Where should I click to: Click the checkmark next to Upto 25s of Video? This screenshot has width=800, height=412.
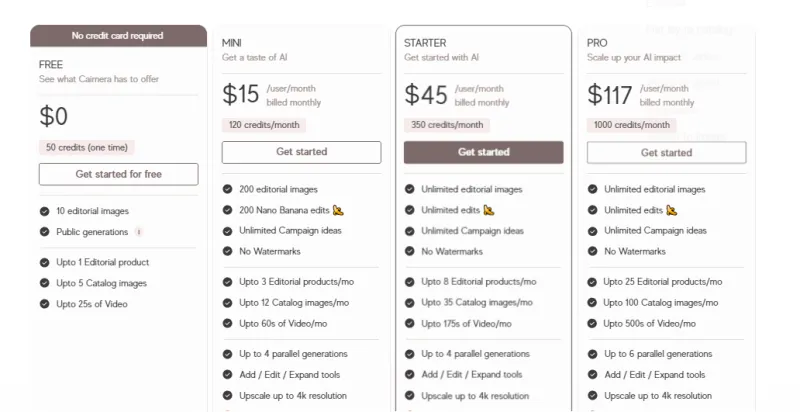tap(45, 304)
